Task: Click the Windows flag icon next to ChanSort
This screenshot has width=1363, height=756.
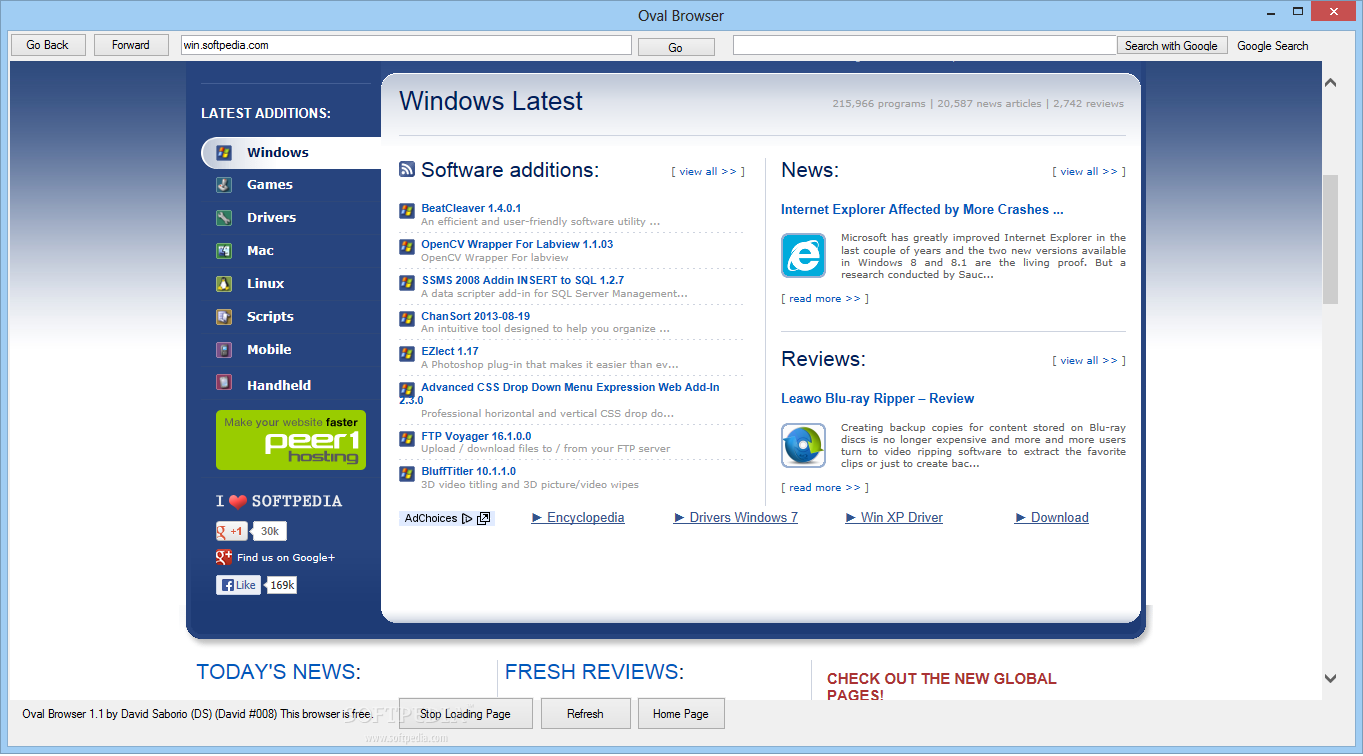Action: [x=407, y=318]
